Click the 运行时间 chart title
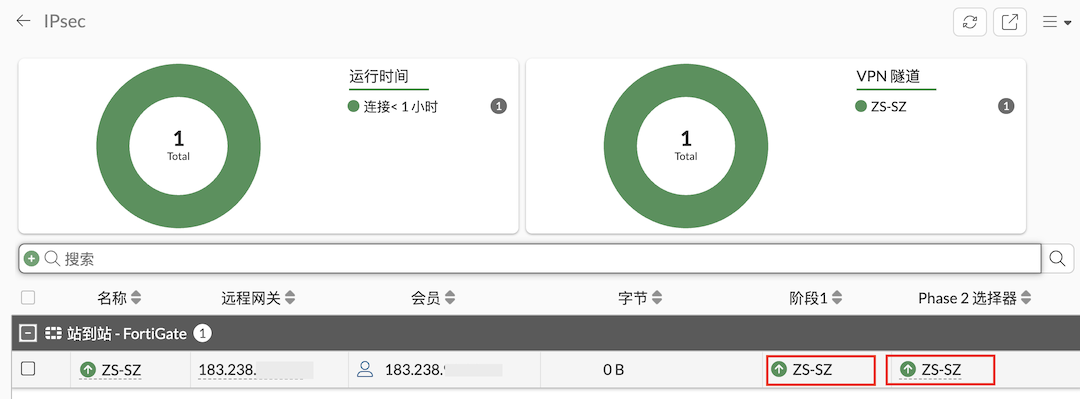1080x399 pixels. click(380, 76)
